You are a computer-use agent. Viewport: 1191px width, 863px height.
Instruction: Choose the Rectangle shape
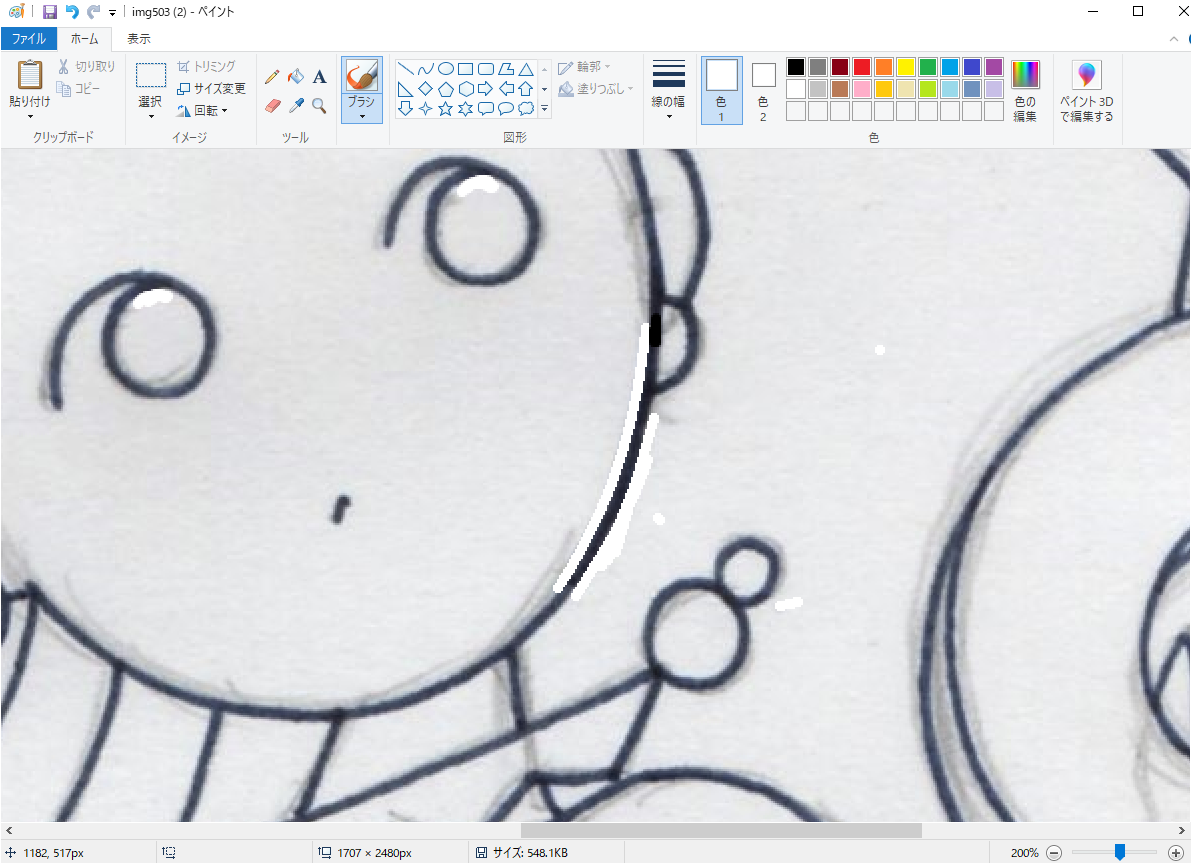(x=466, y=69)
